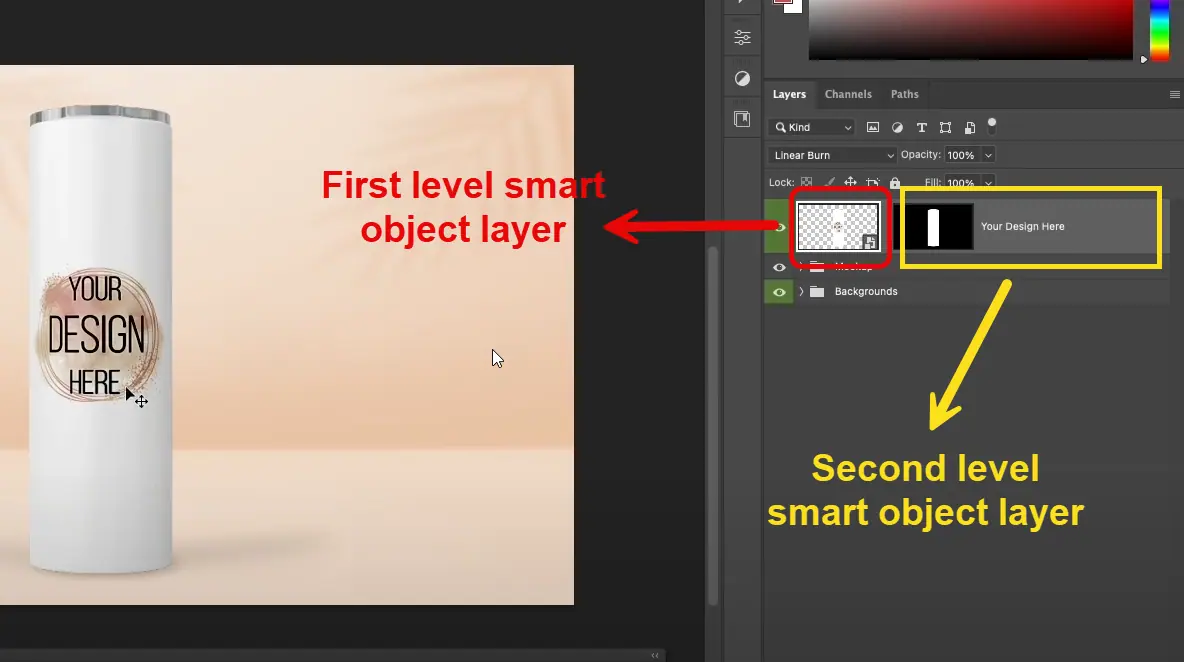Switch to the Channels tab
This screenshot has width=1184, height=662.
[x=848, y=94]
